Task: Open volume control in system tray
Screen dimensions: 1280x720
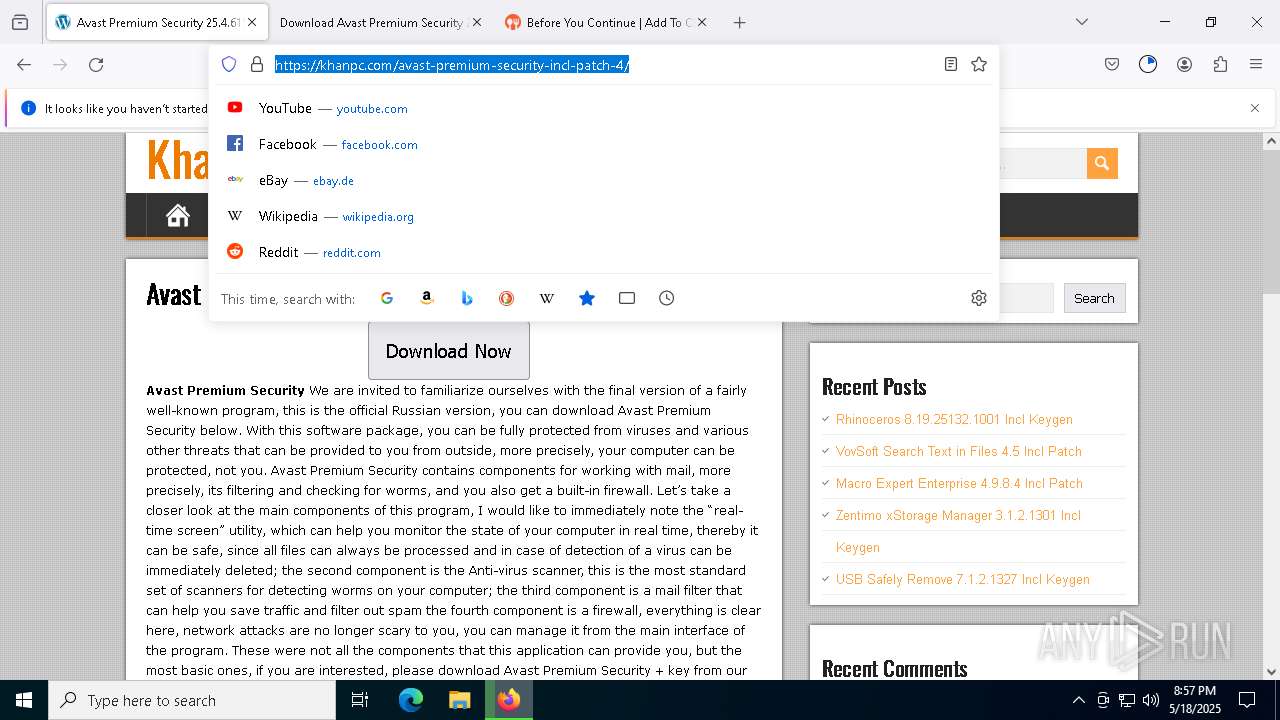Action: (1150, 700)
